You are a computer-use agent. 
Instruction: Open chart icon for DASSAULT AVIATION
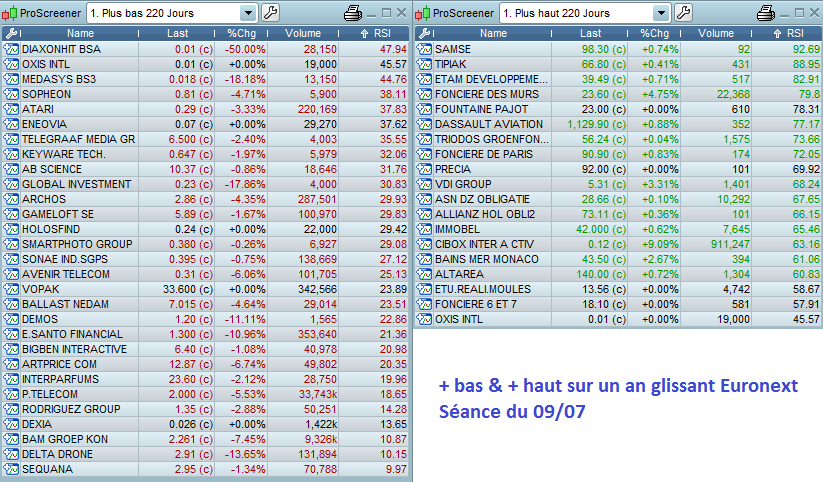424,124
